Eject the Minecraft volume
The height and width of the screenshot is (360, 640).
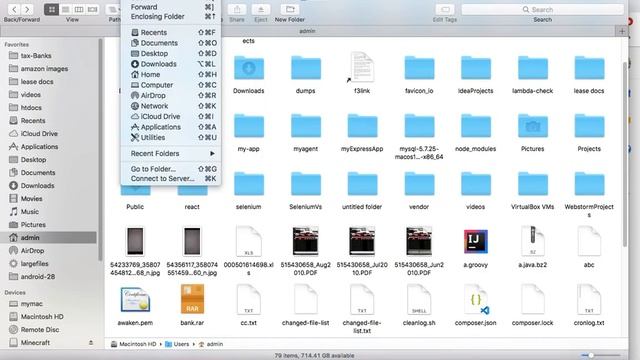[91, 343]
